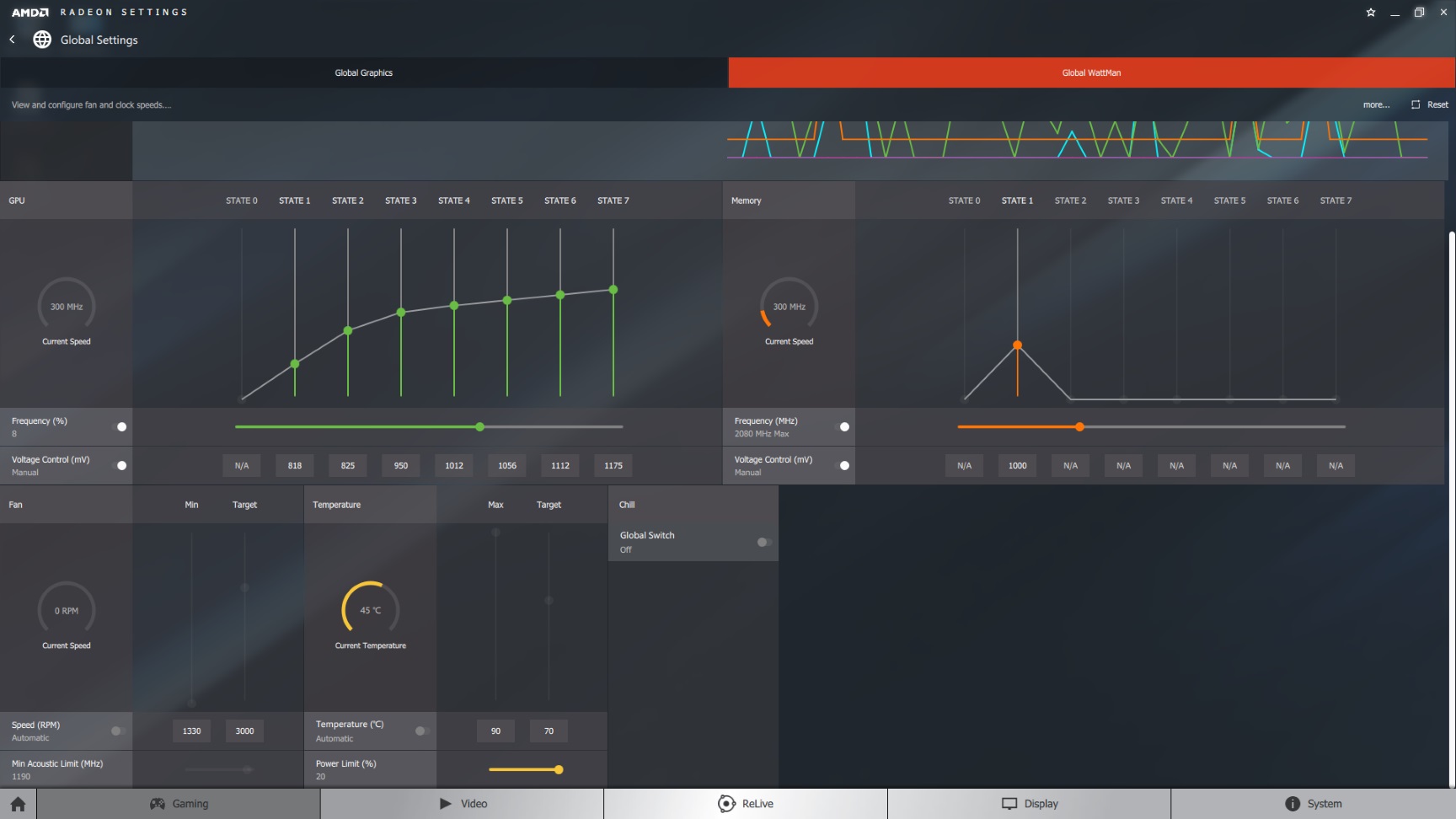Toggle Memory Voltage Control switch
The width and height of the screenshot is (1456, 819).
click(x=843, y=466)
